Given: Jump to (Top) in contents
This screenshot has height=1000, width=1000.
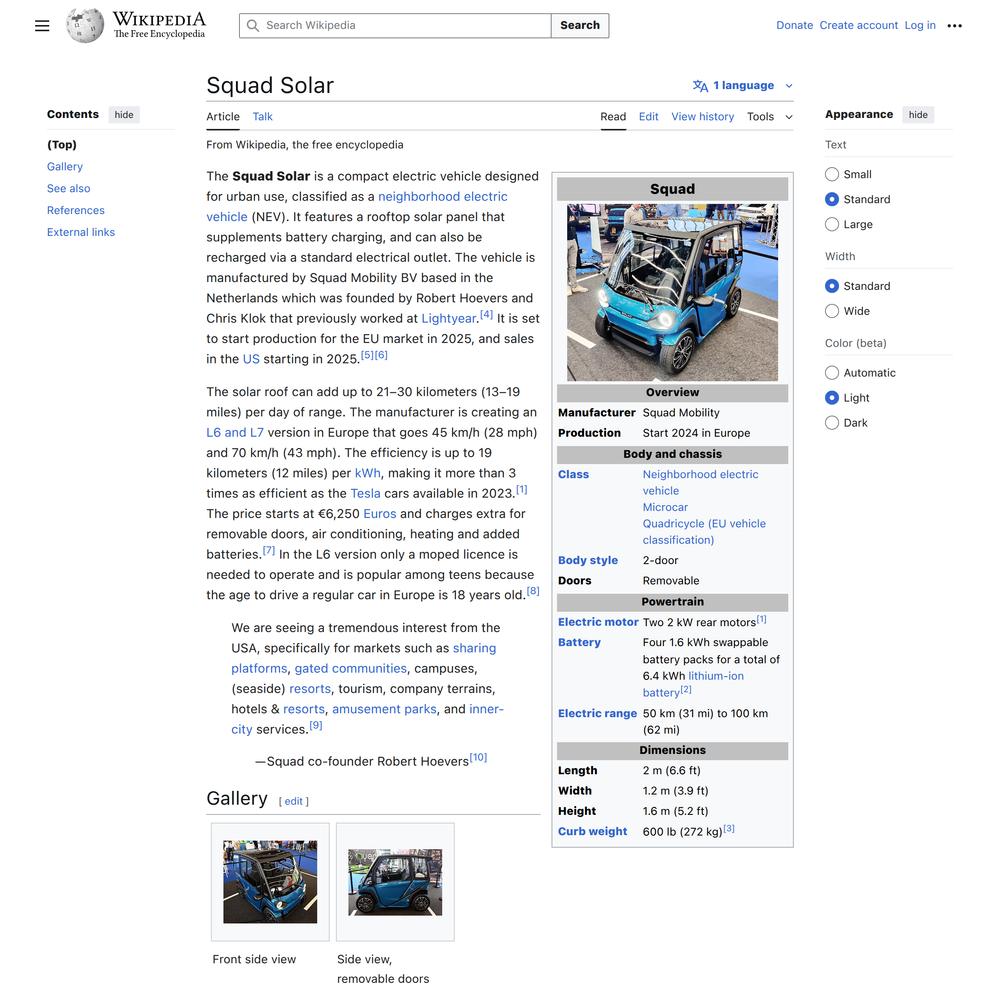Looking at the screenshot, I should pos(62,145).
